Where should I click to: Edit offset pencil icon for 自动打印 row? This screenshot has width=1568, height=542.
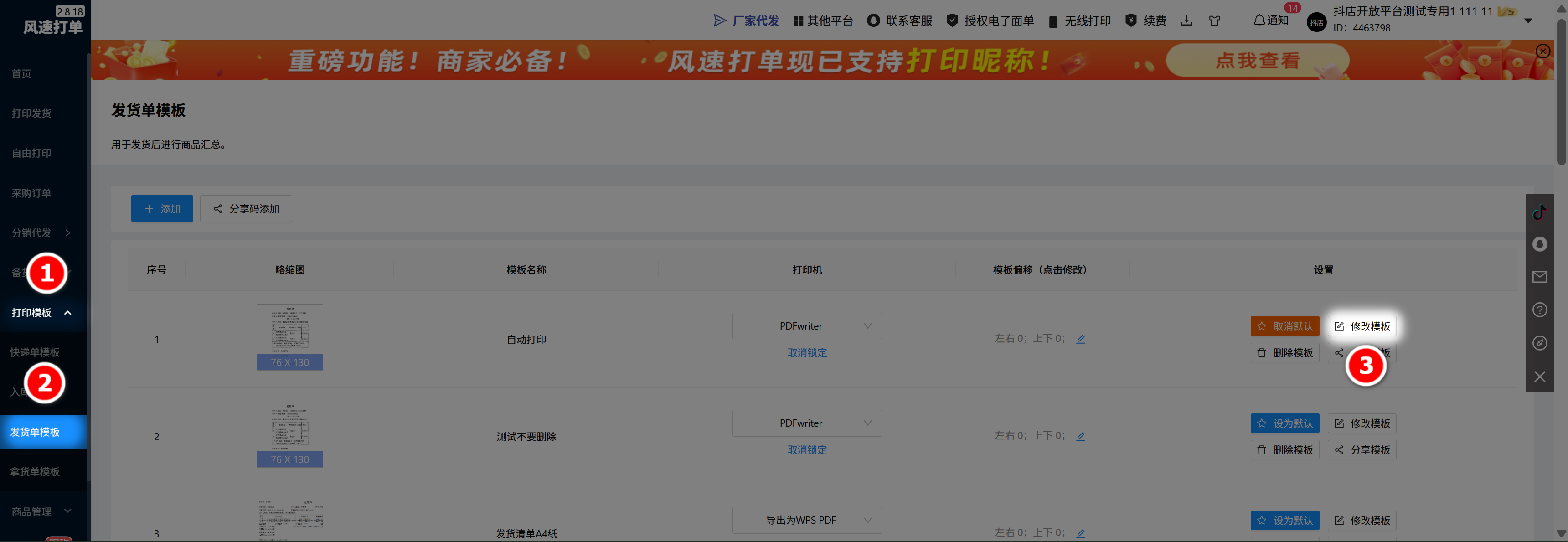[1080, 339]
